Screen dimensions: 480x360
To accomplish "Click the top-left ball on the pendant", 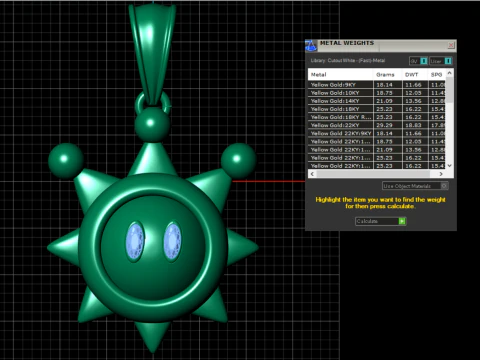I will pyautogui.click(x=66, y=160).
